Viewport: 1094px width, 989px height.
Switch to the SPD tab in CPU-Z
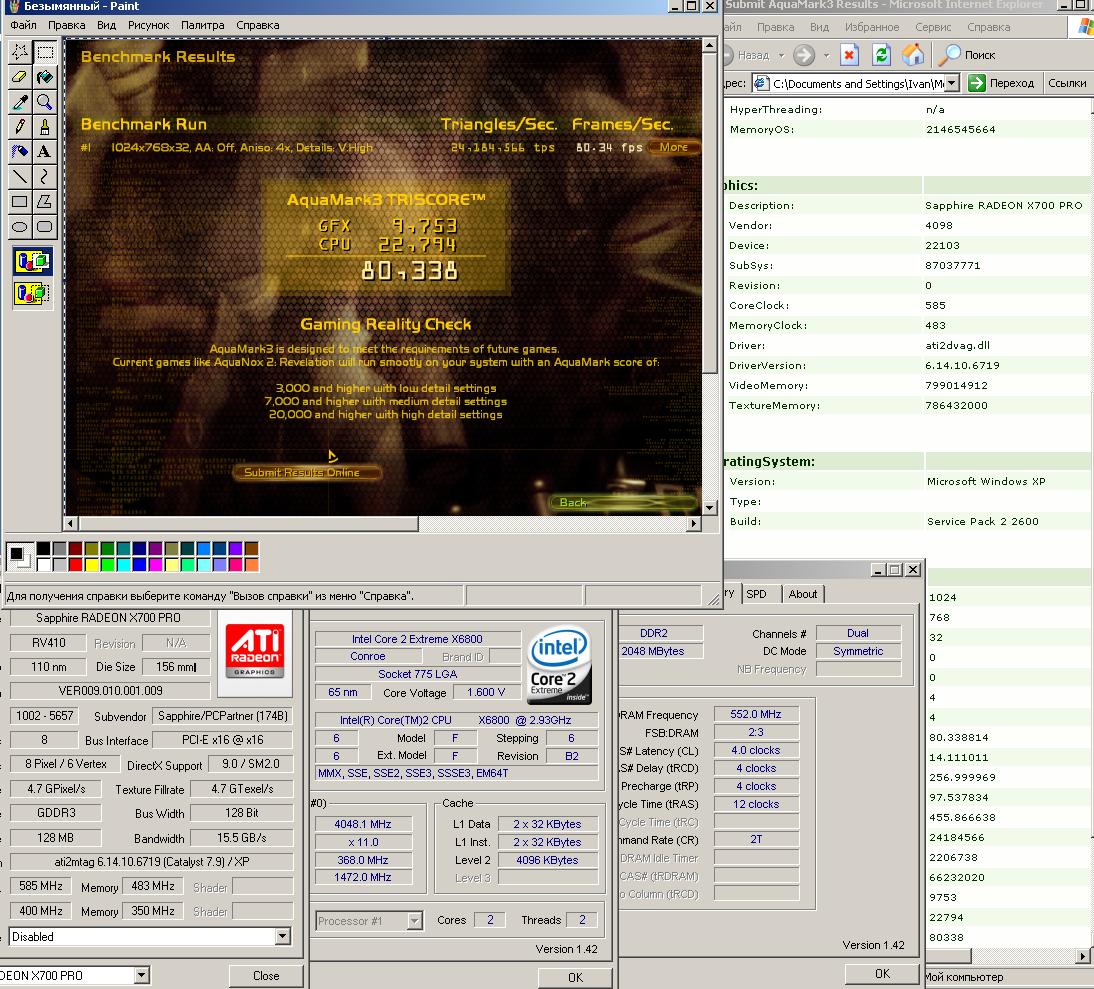coord(756,594)
